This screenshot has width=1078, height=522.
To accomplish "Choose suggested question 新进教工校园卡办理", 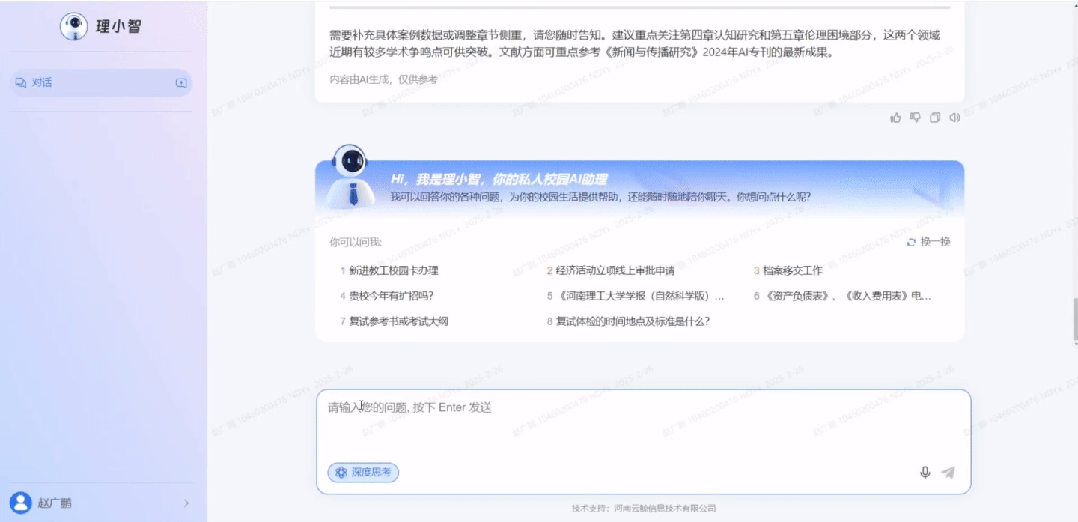I will [393, 270].
